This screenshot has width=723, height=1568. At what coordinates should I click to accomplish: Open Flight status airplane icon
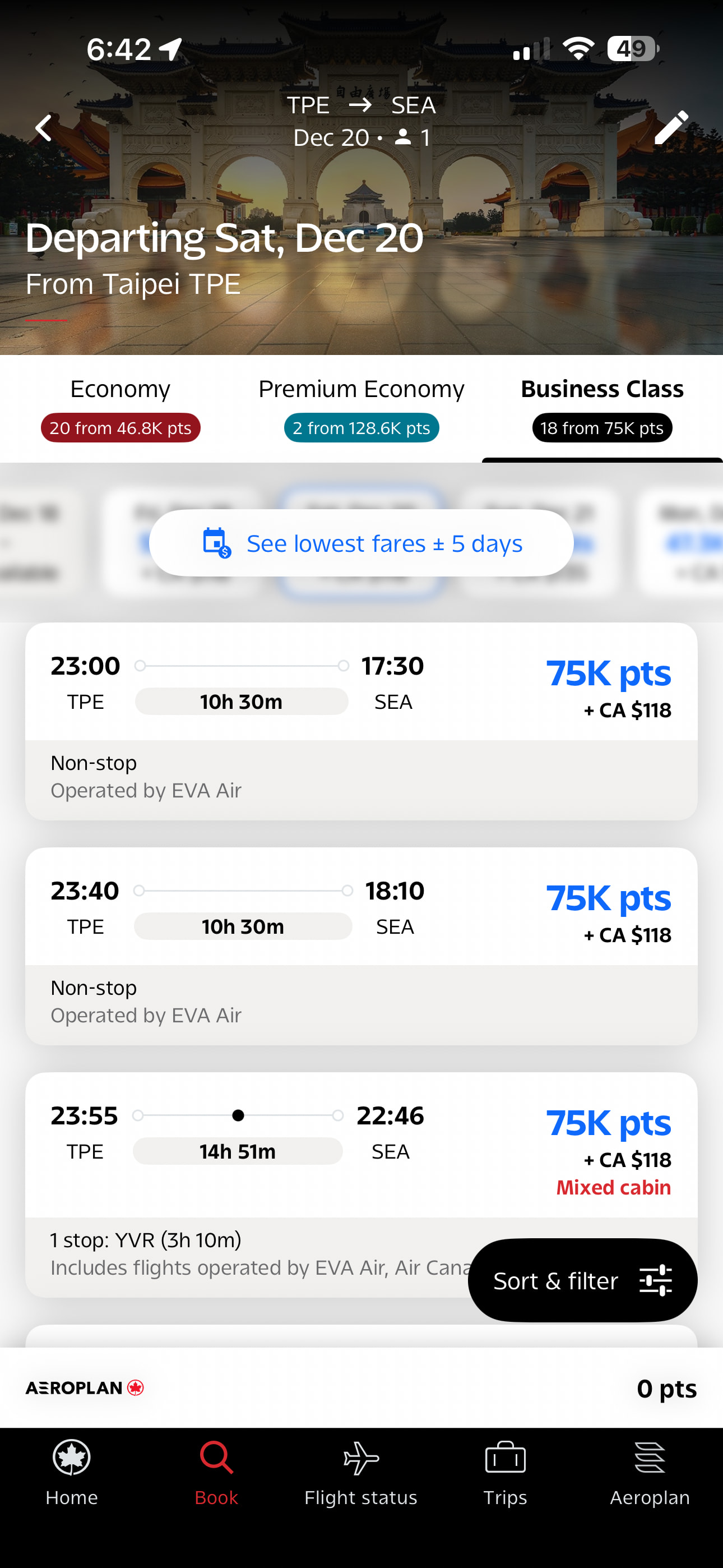click(x=361, y=1457)
